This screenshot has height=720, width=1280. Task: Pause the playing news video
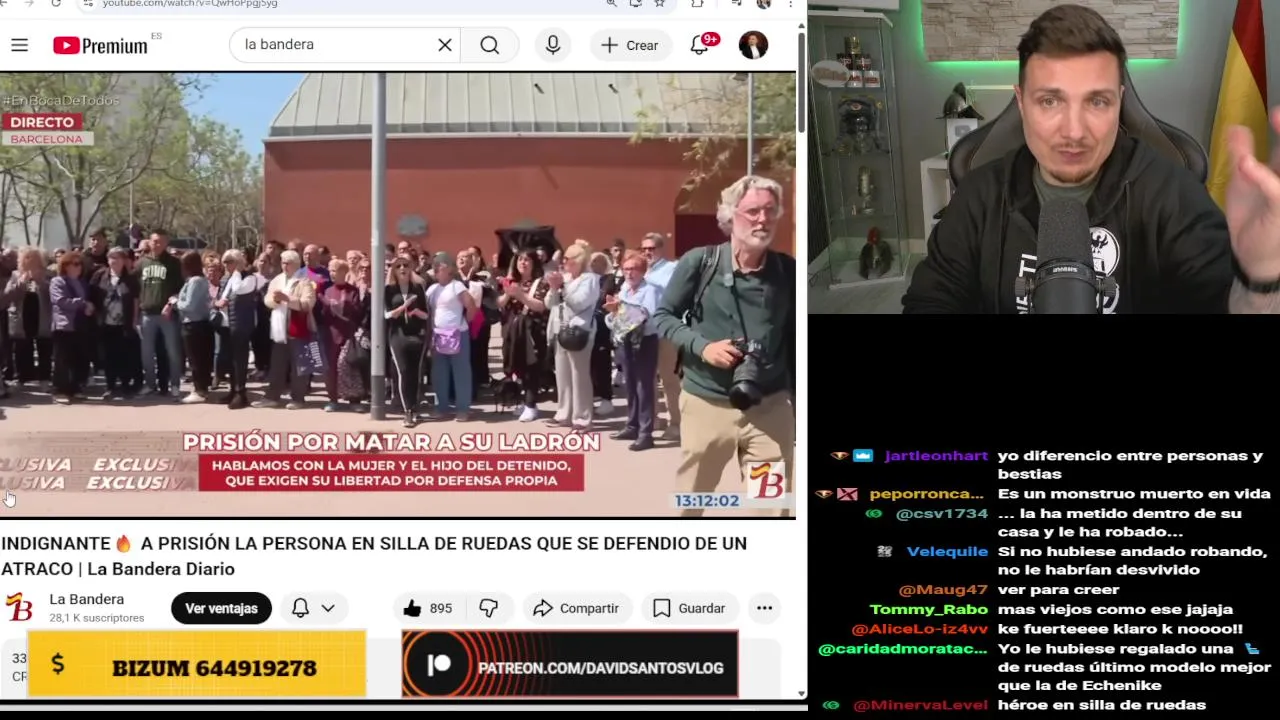pos(398,295)
